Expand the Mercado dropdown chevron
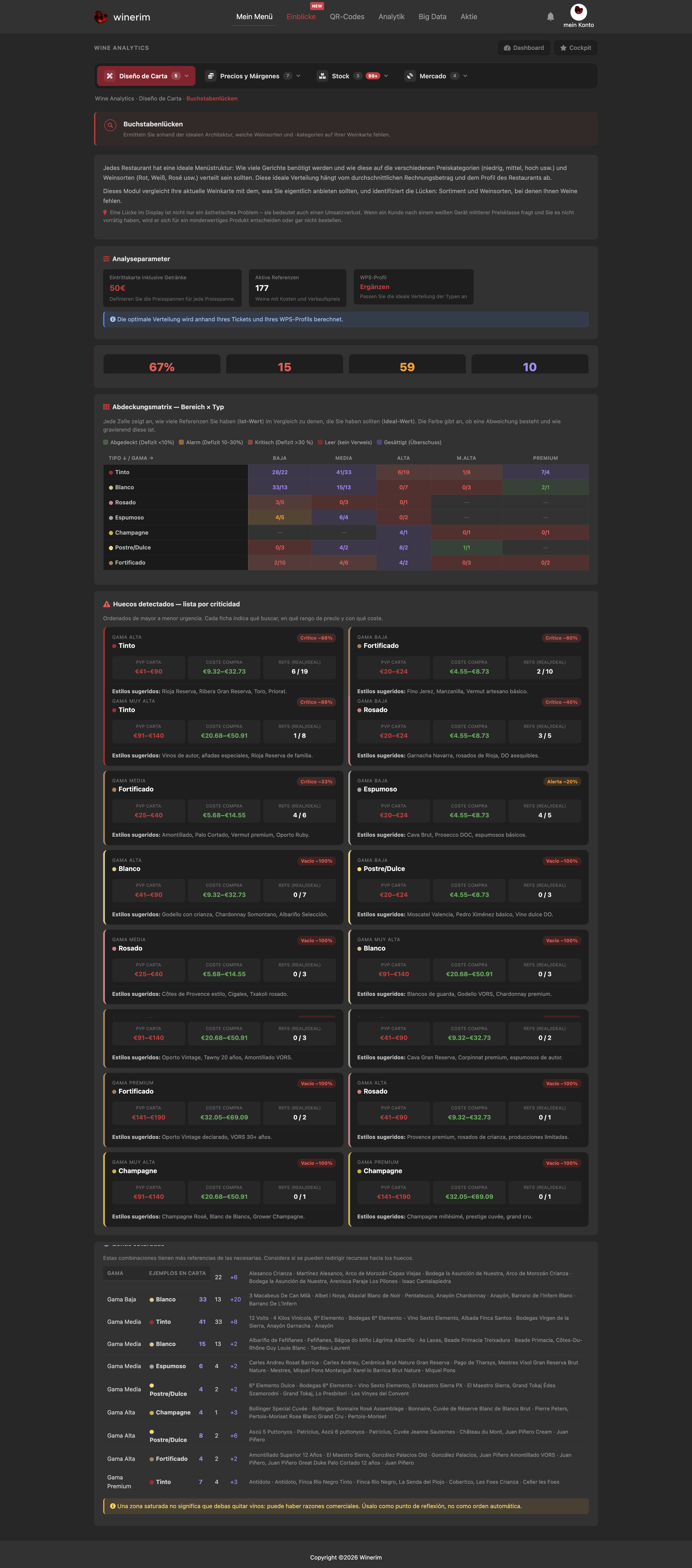This screenshot has width=692, height=1568. (x=465, y=76)
